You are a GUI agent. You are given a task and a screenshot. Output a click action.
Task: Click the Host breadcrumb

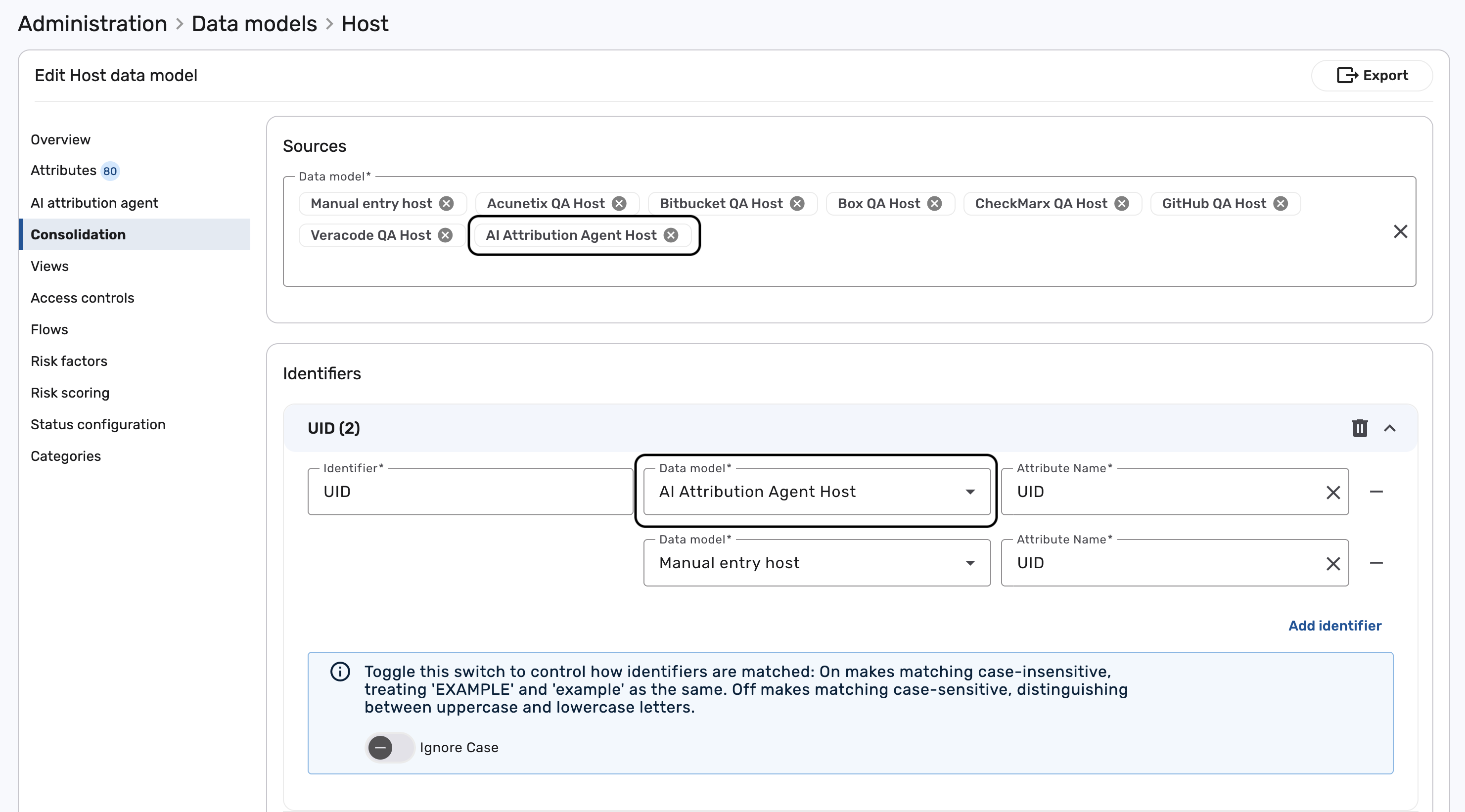click(365, 24)
